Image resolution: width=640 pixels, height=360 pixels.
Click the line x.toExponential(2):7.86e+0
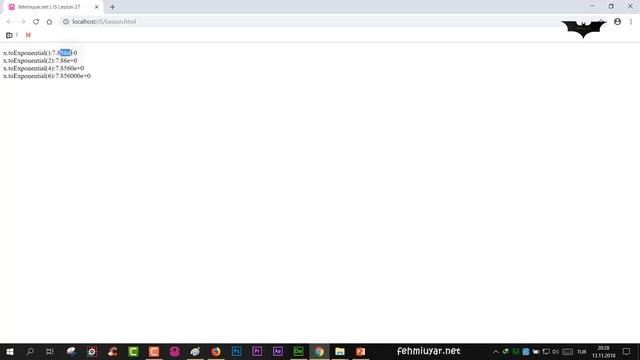(x=40, y=60)
